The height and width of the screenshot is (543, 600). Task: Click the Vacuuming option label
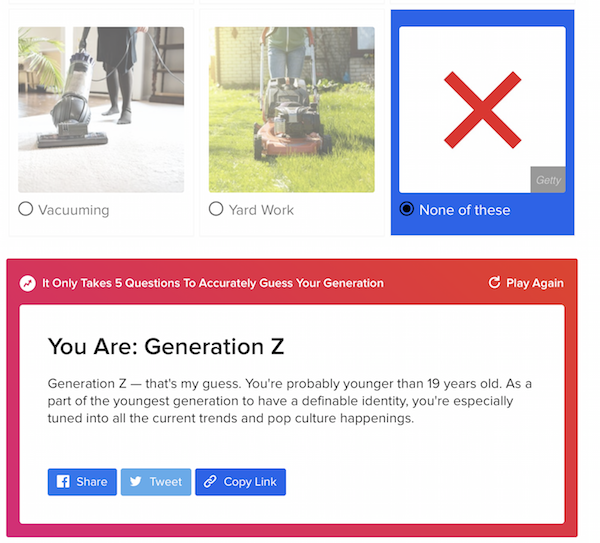[74, 210]
